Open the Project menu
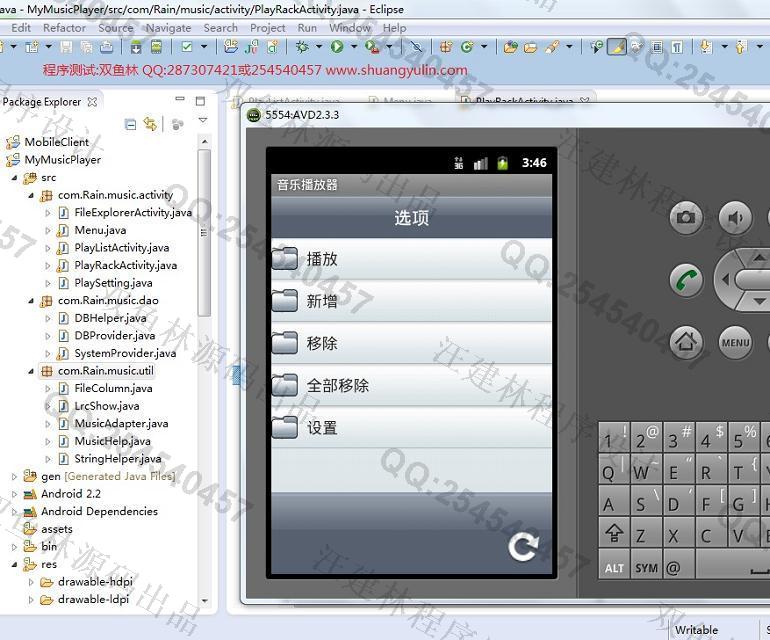 (x=268, y=28)
